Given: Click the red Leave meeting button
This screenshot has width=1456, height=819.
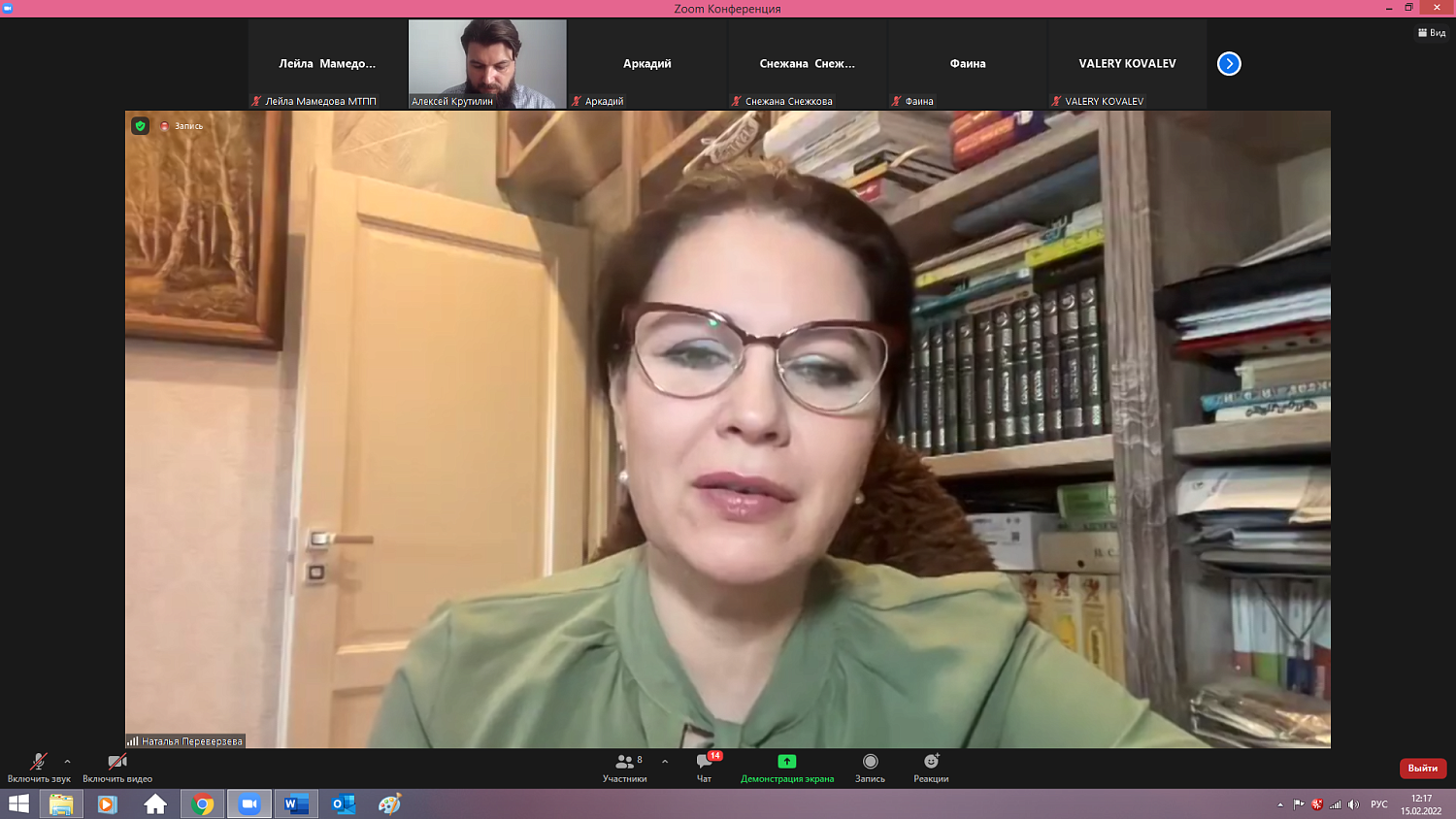Looking at the screenshot, I should [x=1422, y=769].
